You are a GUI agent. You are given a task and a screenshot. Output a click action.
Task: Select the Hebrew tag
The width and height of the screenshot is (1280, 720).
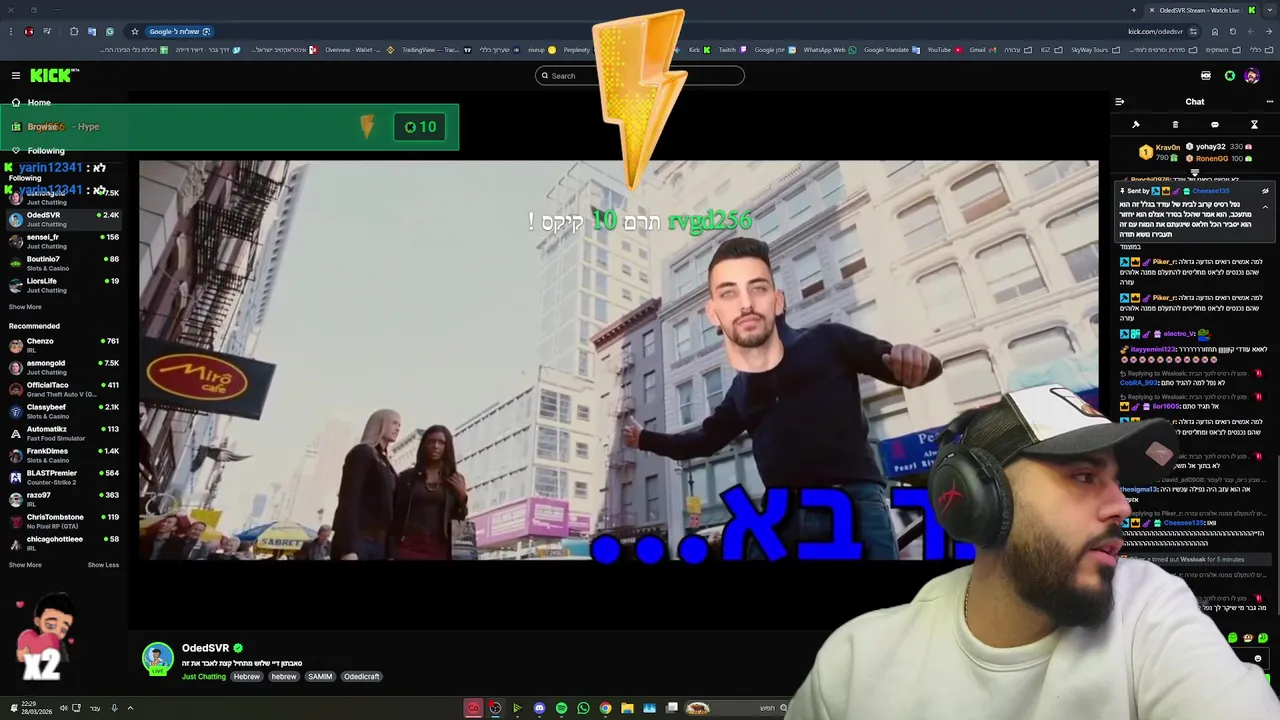click(247, 677)
